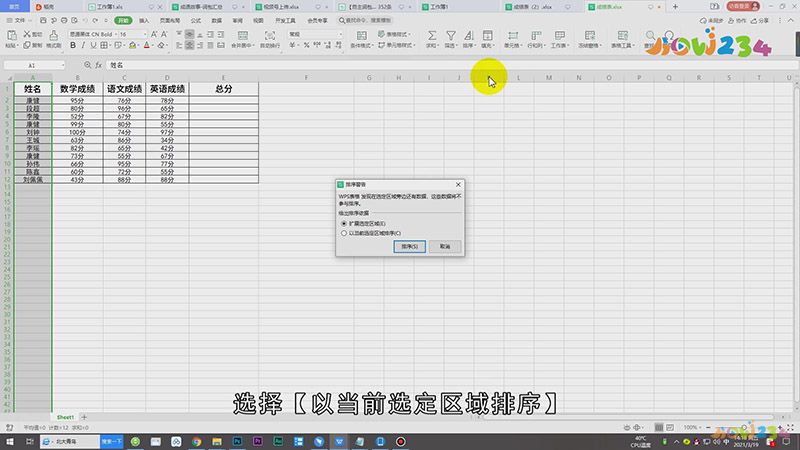The height and width of the screenshot is (450, 800).
Task: Open the font size dropdown showing 16
Action: coord(145,34)
